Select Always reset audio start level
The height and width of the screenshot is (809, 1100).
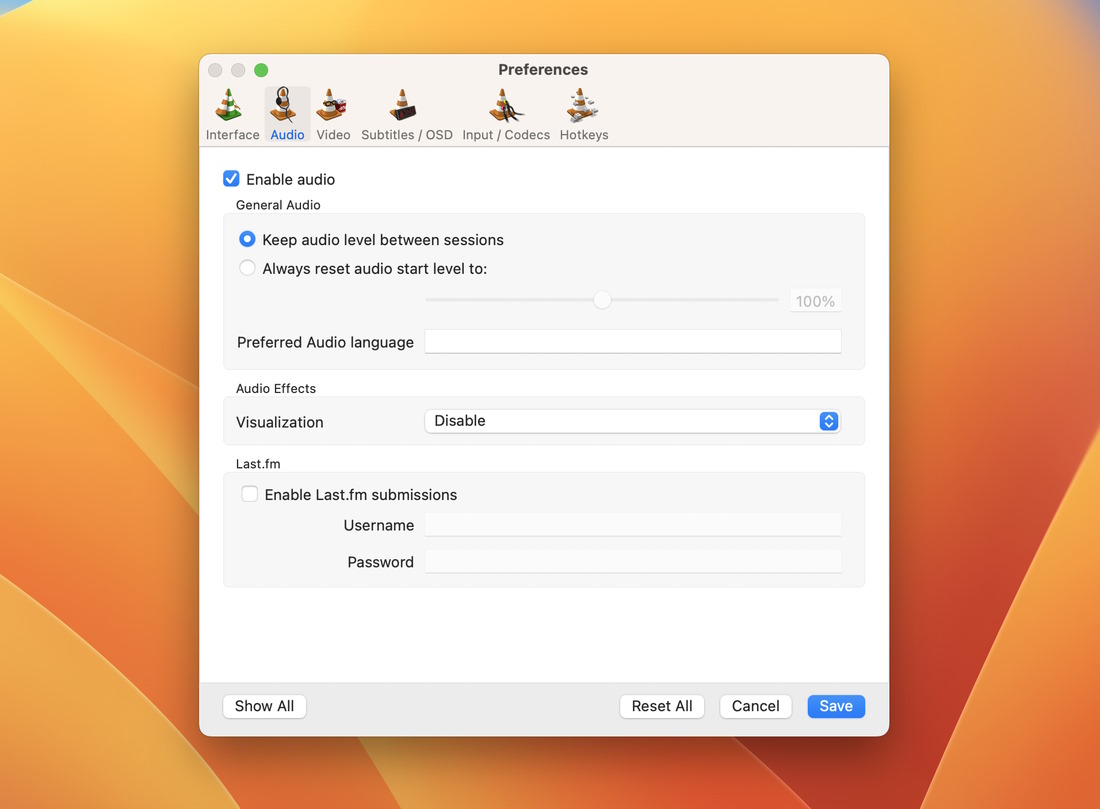(247, 268)
